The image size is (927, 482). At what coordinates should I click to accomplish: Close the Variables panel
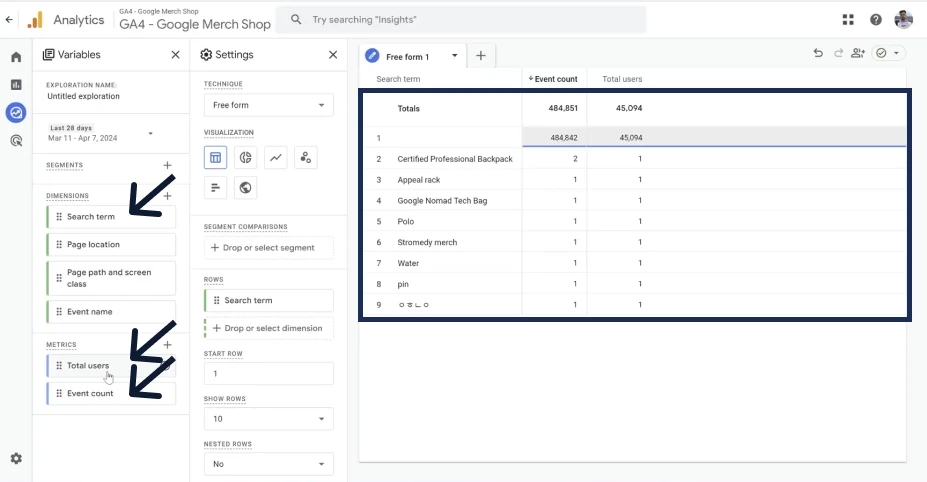(x=176, y=54)
